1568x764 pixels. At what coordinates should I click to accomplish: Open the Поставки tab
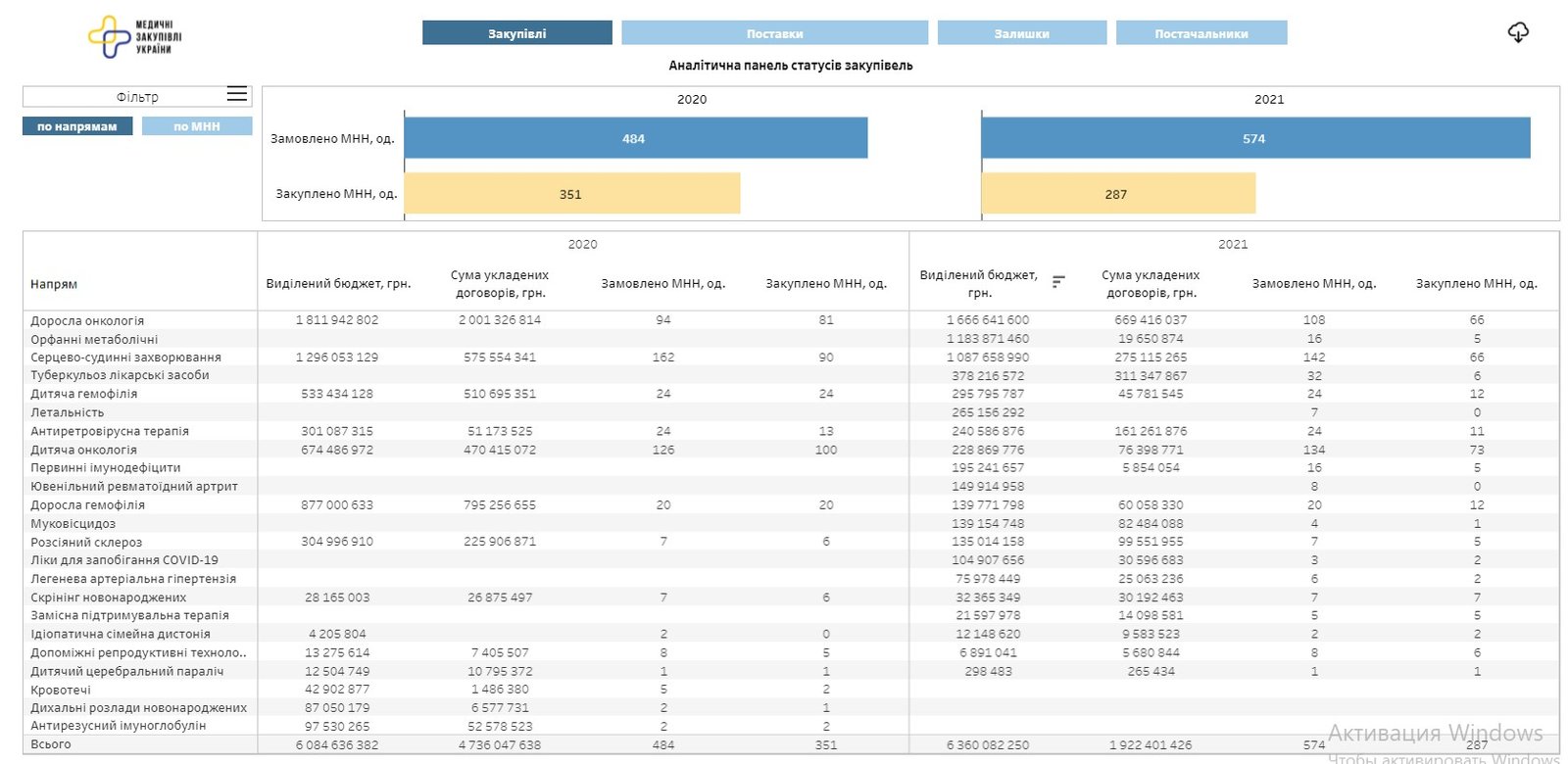tap(774, 33)
